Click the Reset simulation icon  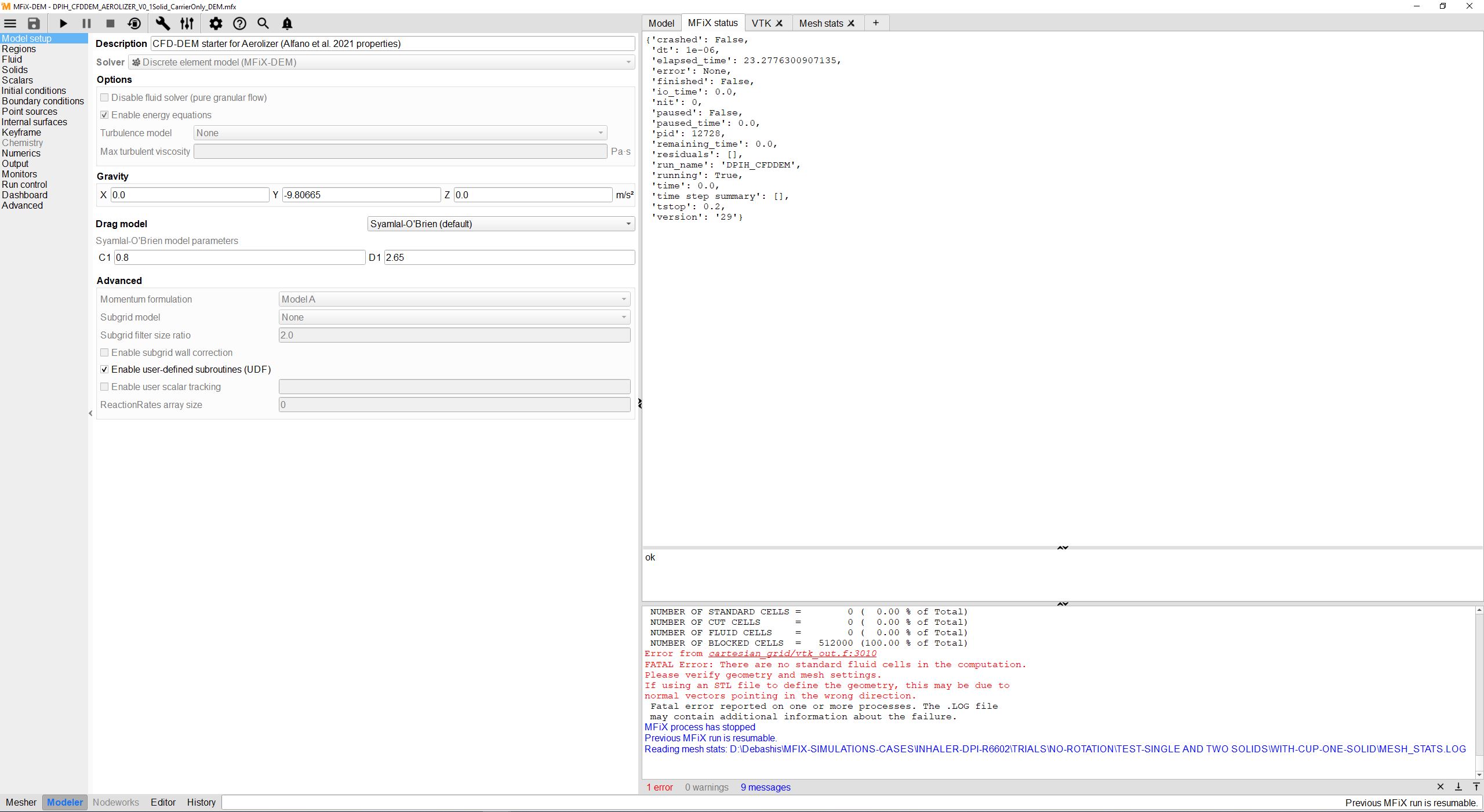(x=134, y=23)
